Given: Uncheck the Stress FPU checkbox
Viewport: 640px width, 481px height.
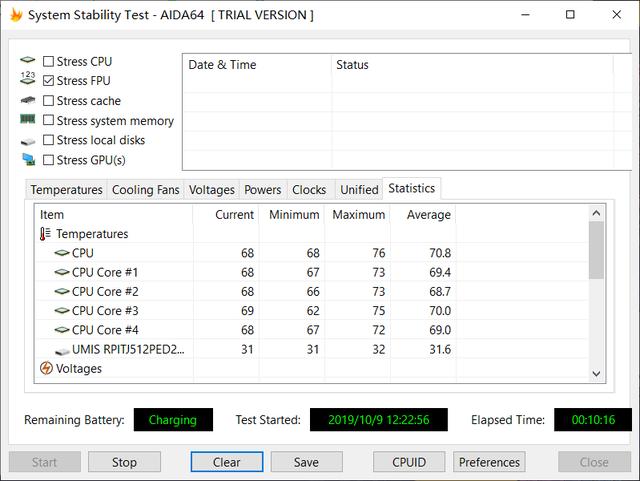Looking at the screenshot, I should click(x=48, y=81).
